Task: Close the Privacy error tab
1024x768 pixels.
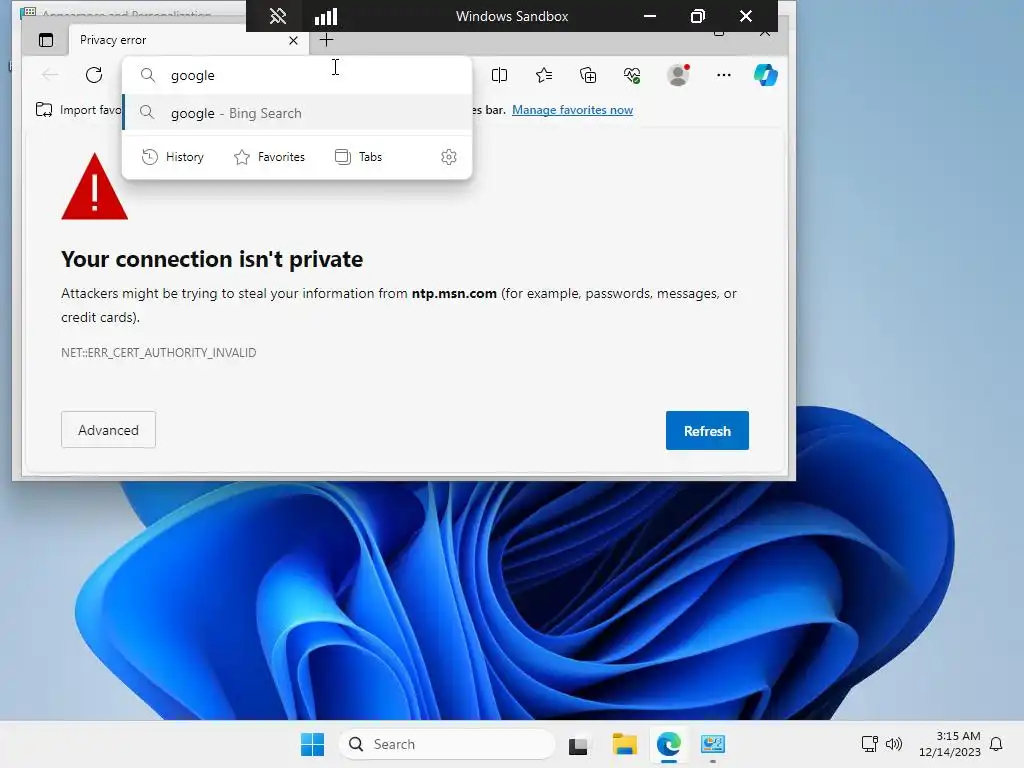Action: click(293, 40)
